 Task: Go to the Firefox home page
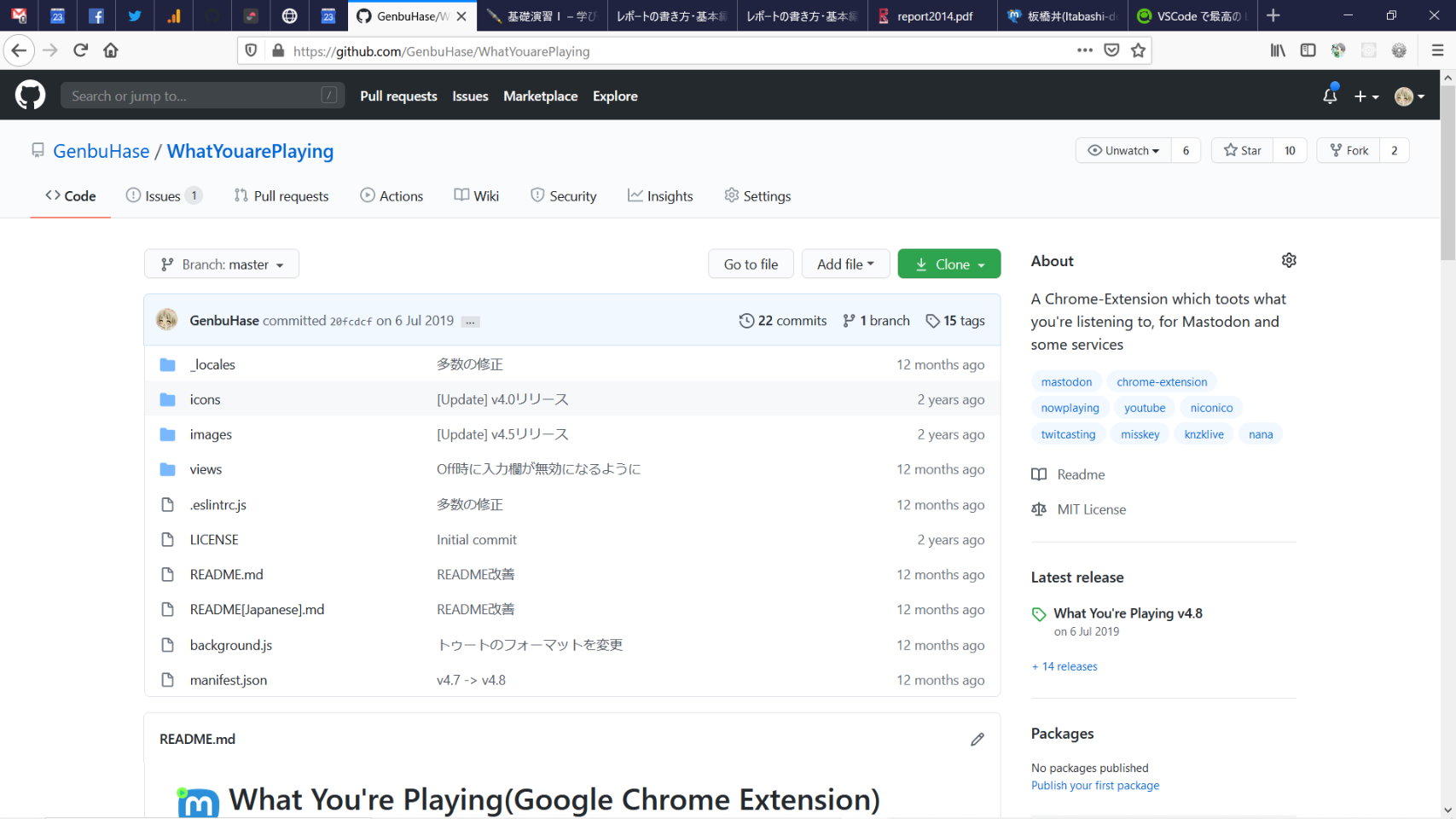click(x=111, y=51)
